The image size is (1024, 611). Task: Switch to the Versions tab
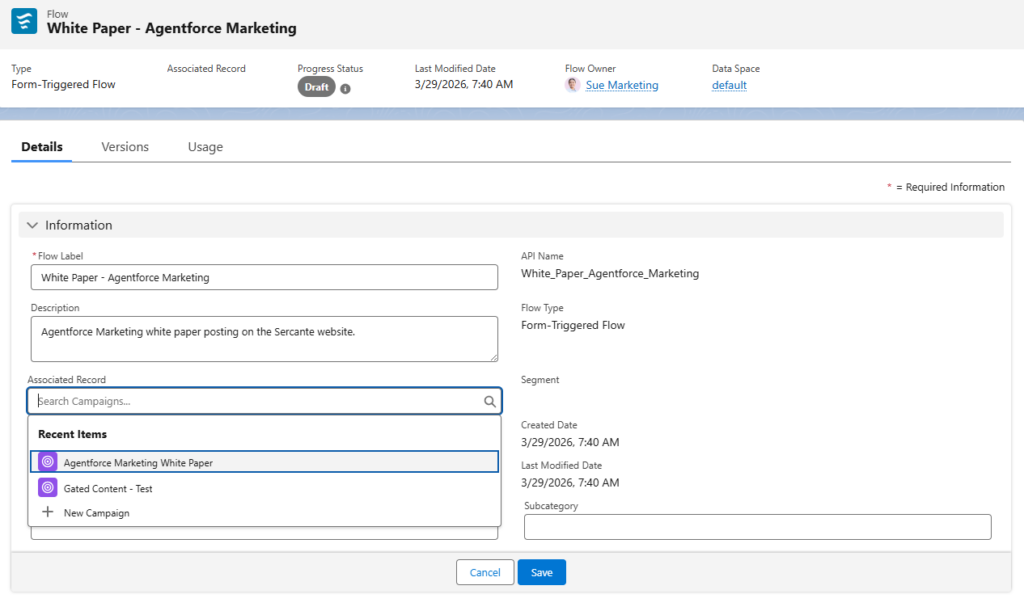coord(124,146)
